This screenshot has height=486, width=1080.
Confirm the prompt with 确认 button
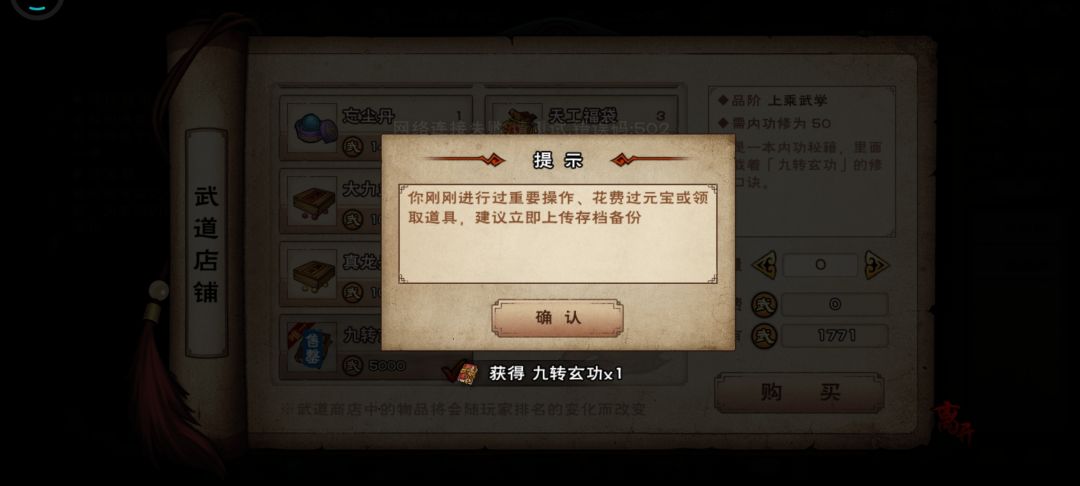pos(557,318)
